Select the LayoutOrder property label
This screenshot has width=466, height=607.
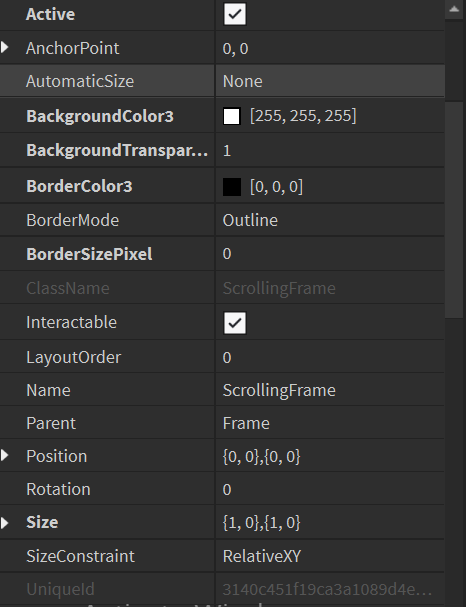click(x=74, y=357)
